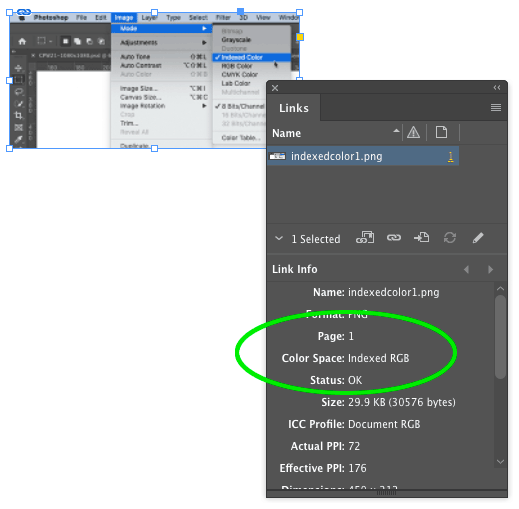
Task: Select indexedcolor1.png thumbnail in the list
Action: [x=277, y=156]
